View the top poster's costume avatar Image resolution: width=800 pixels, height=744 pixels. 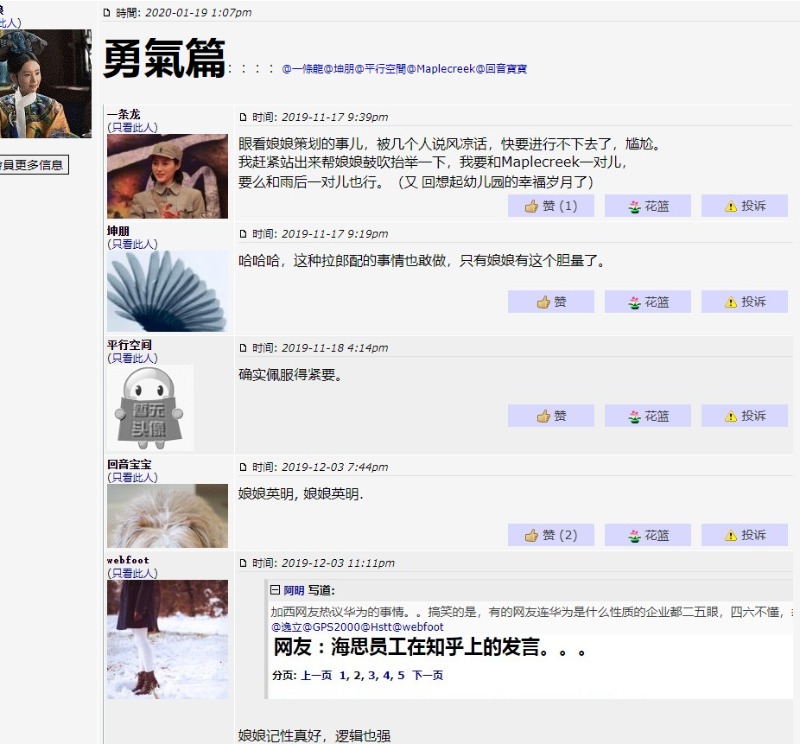(x=45, y=84)
